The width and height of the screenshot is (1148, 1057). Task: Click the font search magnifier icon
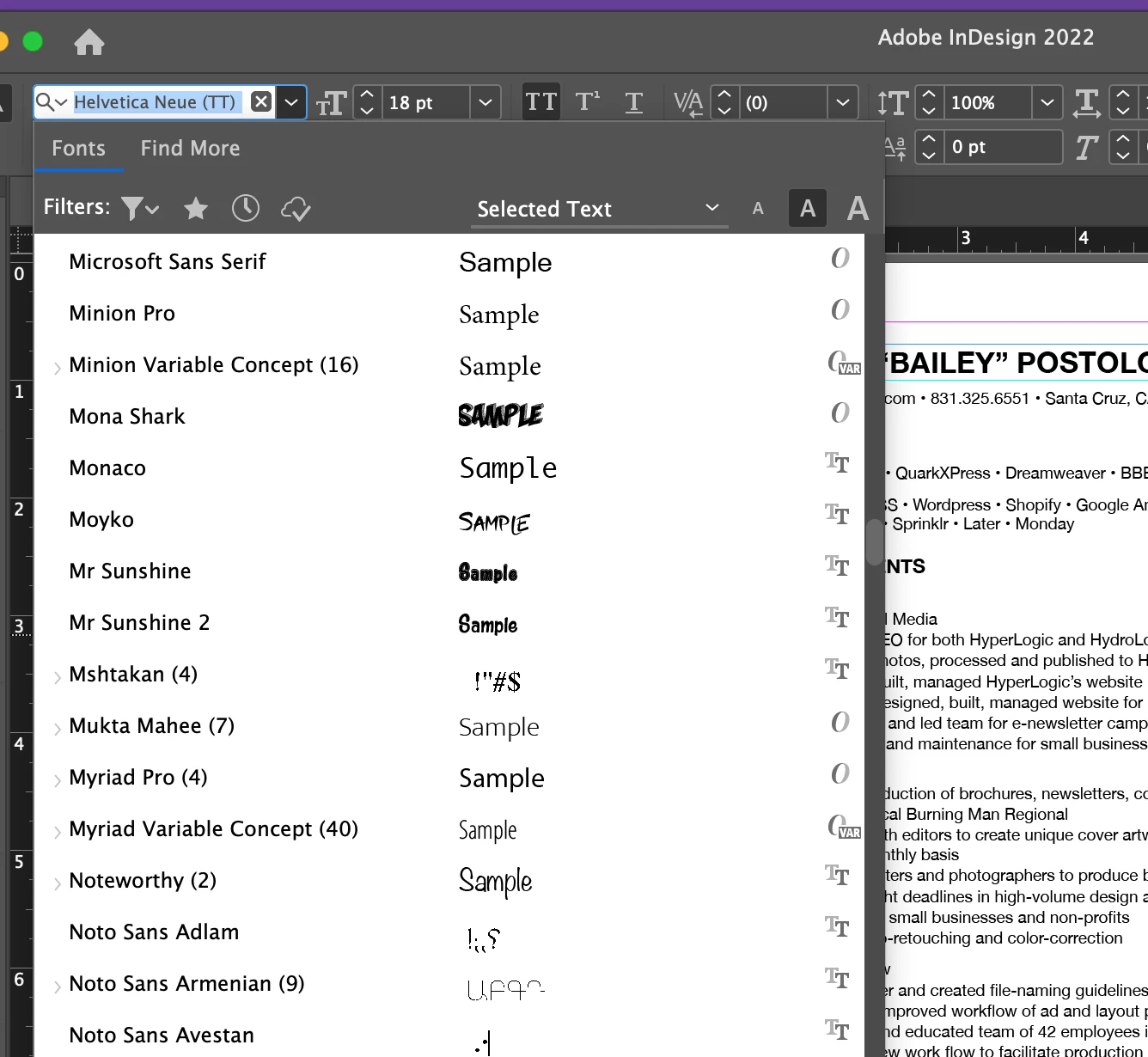[52, 102]
